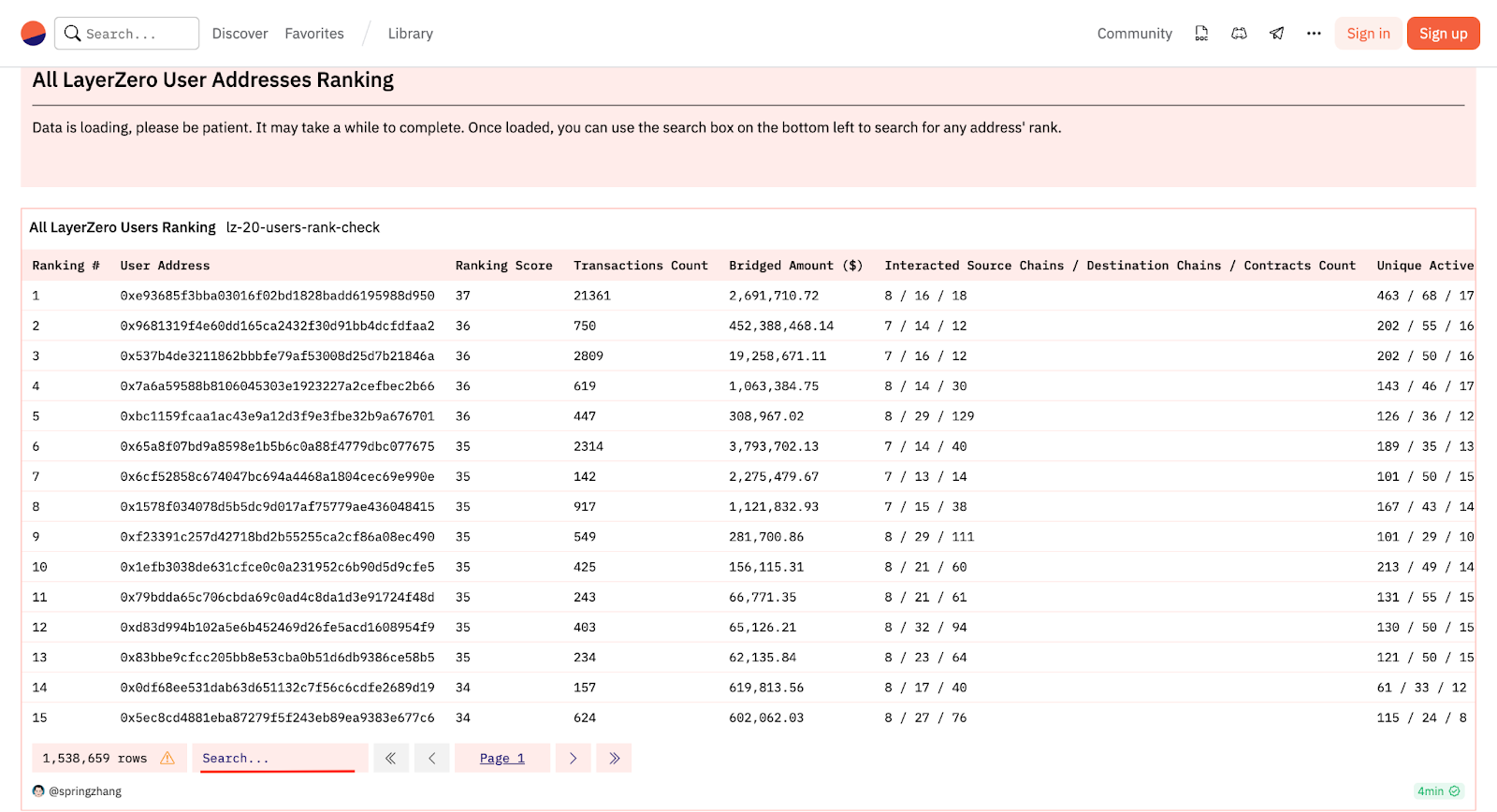Open the lz-20-users-rank-check query link
Screen dimensions: 1497x812
pyautogui.click(x=303, y=227)
